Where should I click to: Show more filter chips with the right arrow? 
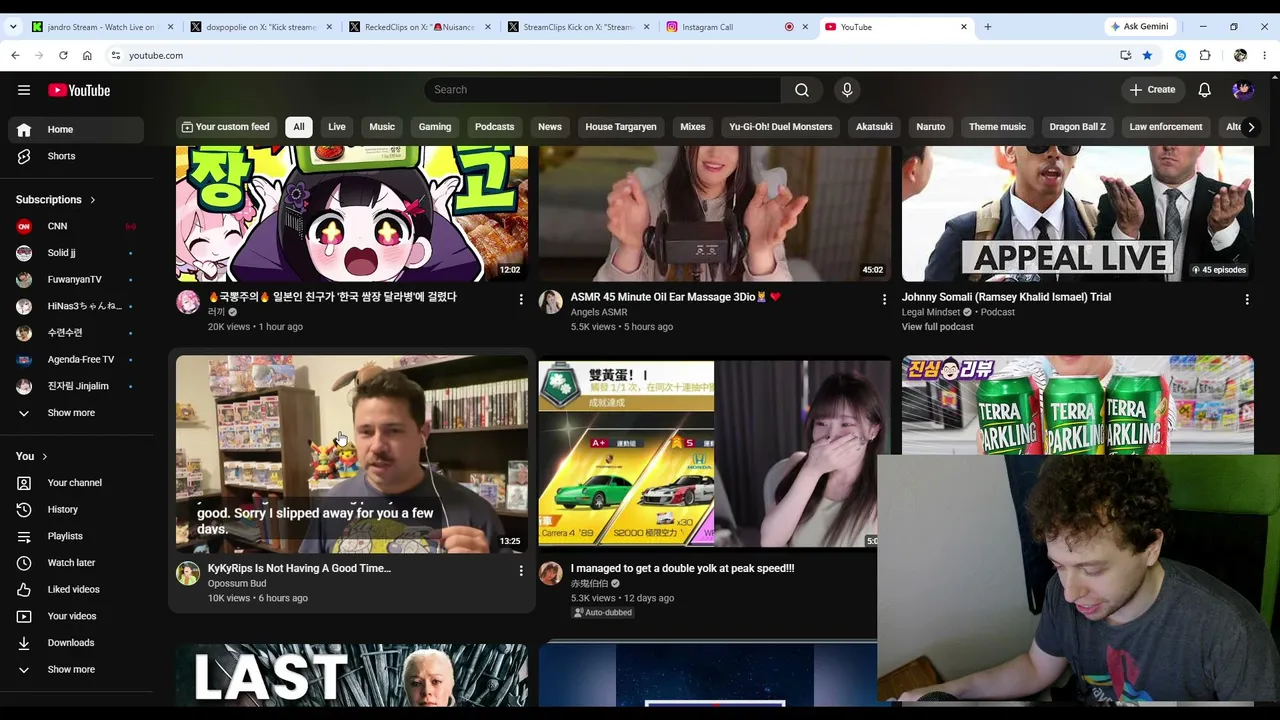[1251, 127]
